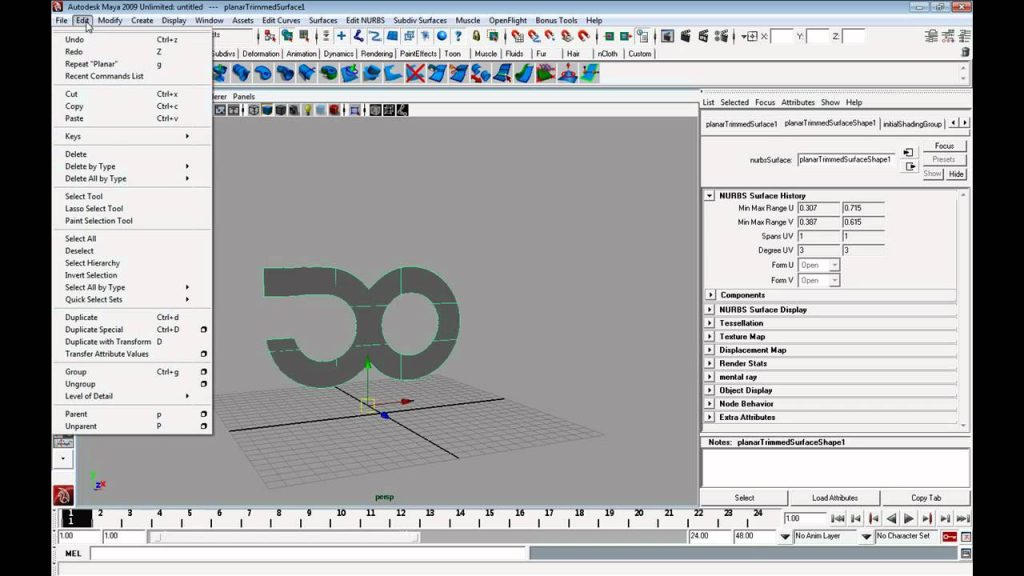1024x576 pixels.
Task: Click the range slider handle at start
Action: click(155, 536)
